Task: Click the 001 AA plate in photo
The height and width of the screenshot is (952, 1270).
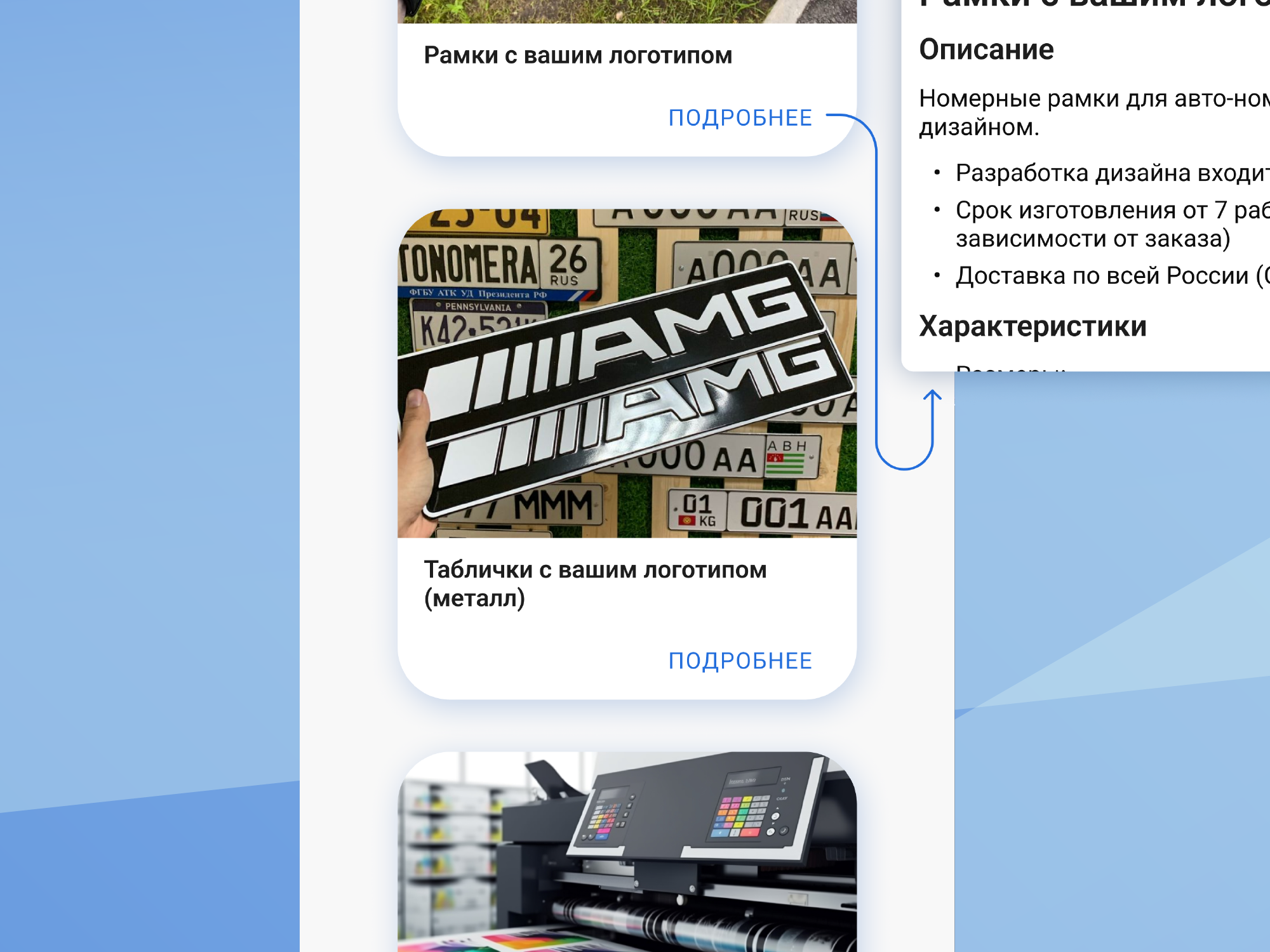Action: [x=794, y=513]
